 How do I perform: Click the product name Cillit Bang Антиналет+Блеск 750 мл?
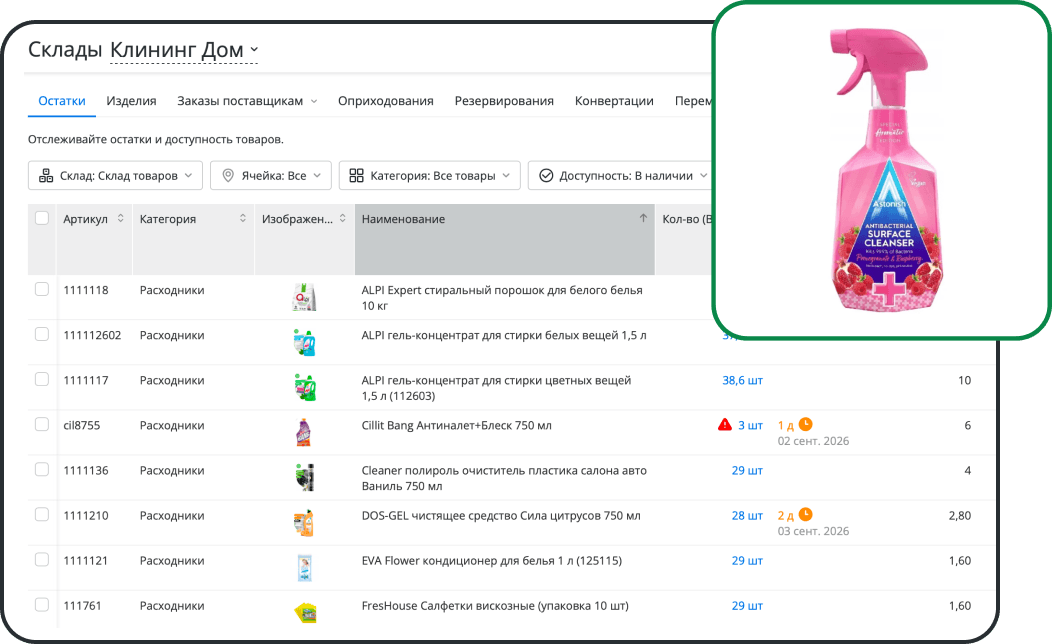(x=456, y=425)
